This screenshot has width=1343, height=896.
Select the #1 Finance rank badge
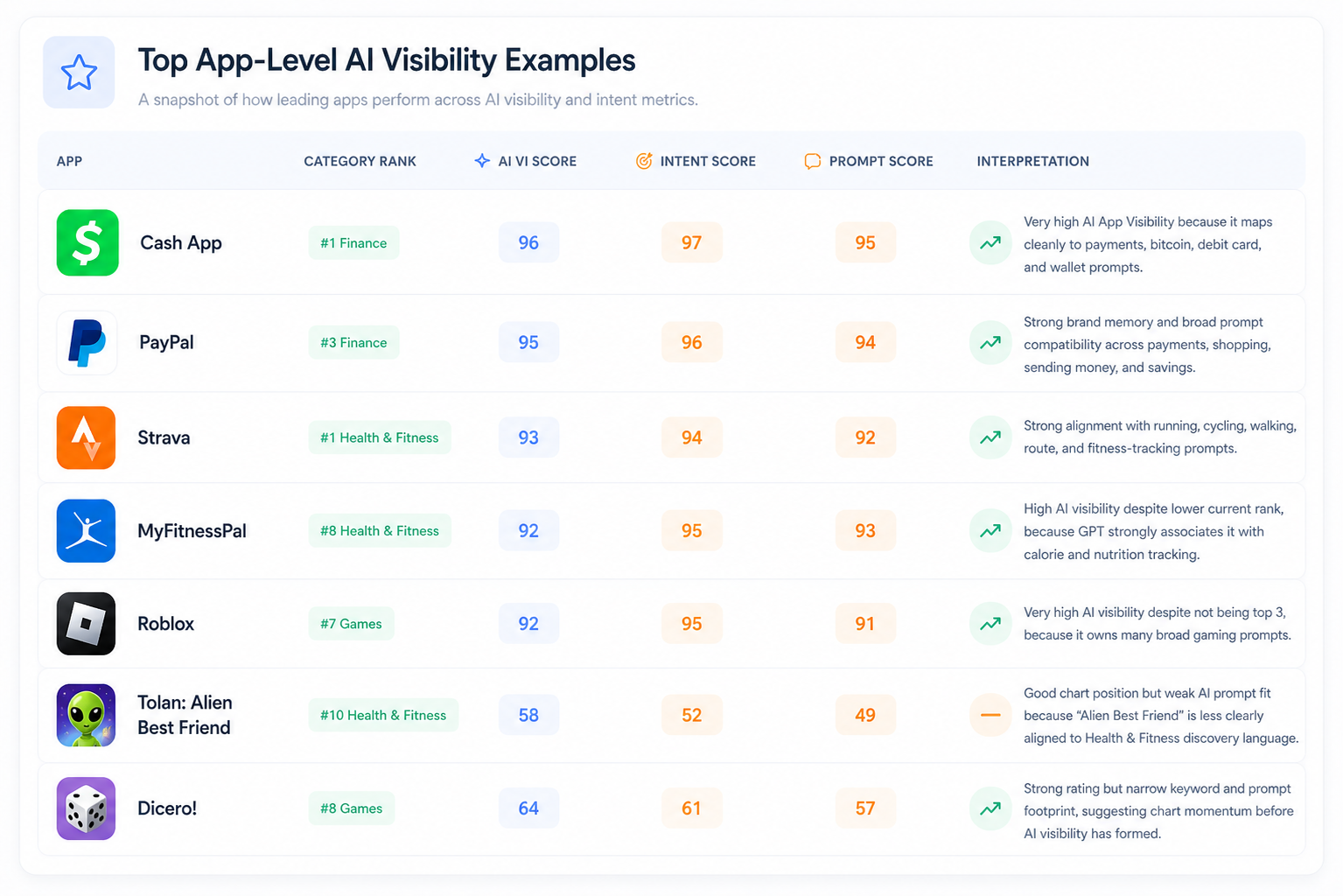tap(353, 242)
